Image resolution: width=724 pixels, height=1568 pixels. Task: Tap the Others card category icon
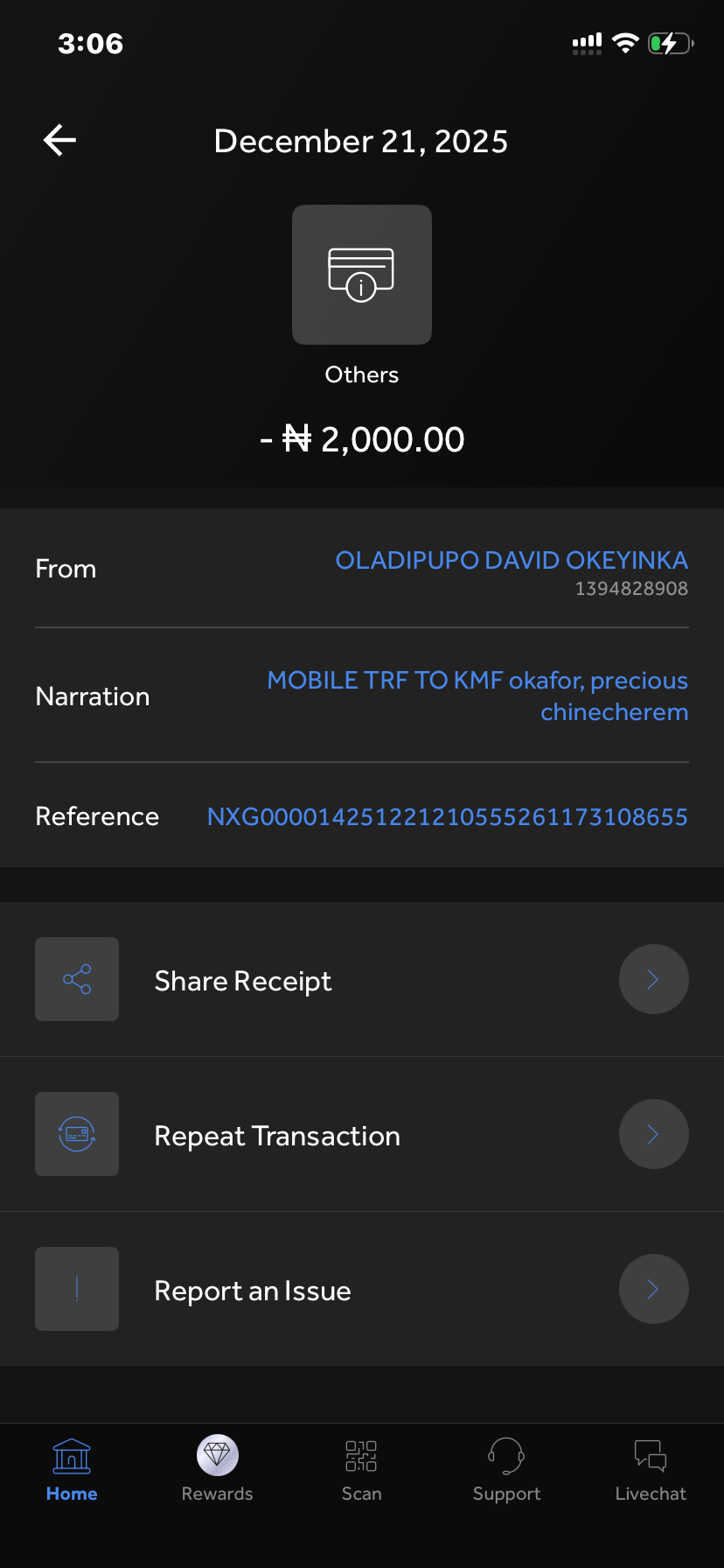coord(361,275)
